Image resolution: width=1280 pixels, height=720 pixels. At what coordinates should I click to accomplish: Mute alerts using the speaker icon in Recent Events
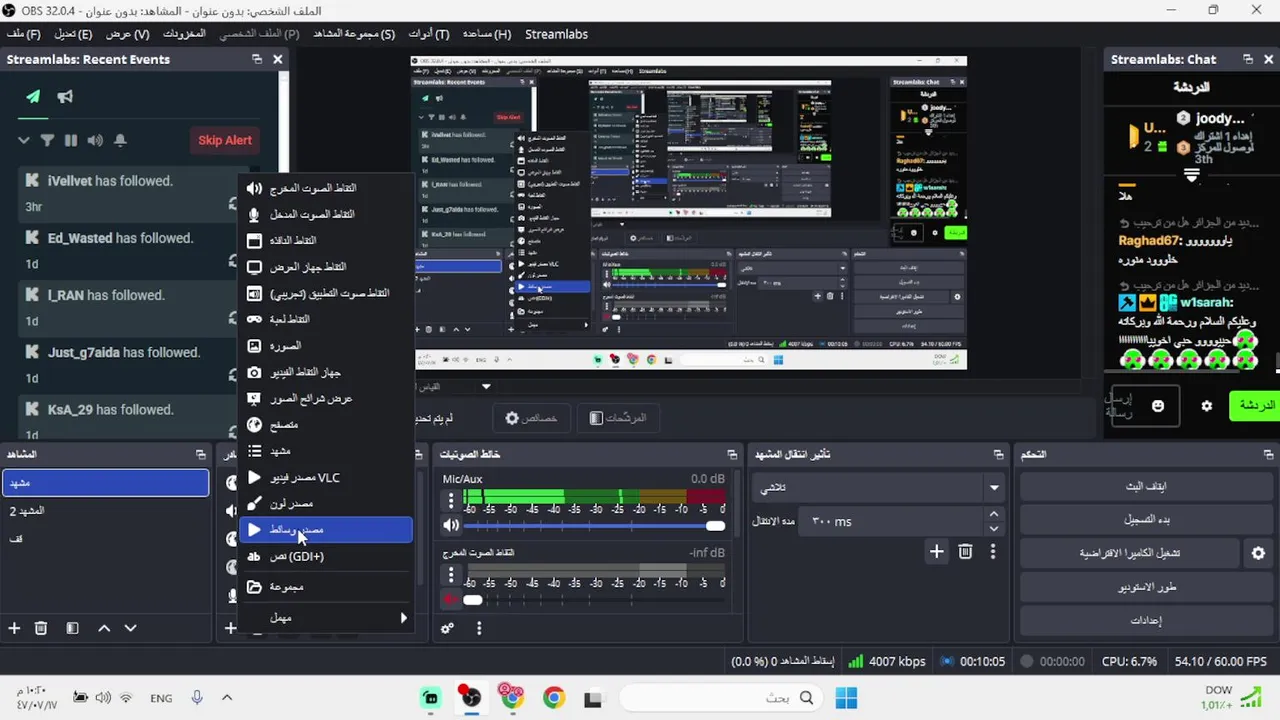[95, 141]
